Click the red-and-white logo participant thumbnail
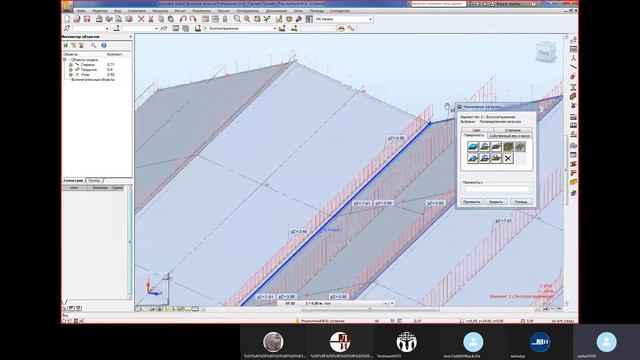Screen dimensions: 640x360 click(x=340, y=342)
